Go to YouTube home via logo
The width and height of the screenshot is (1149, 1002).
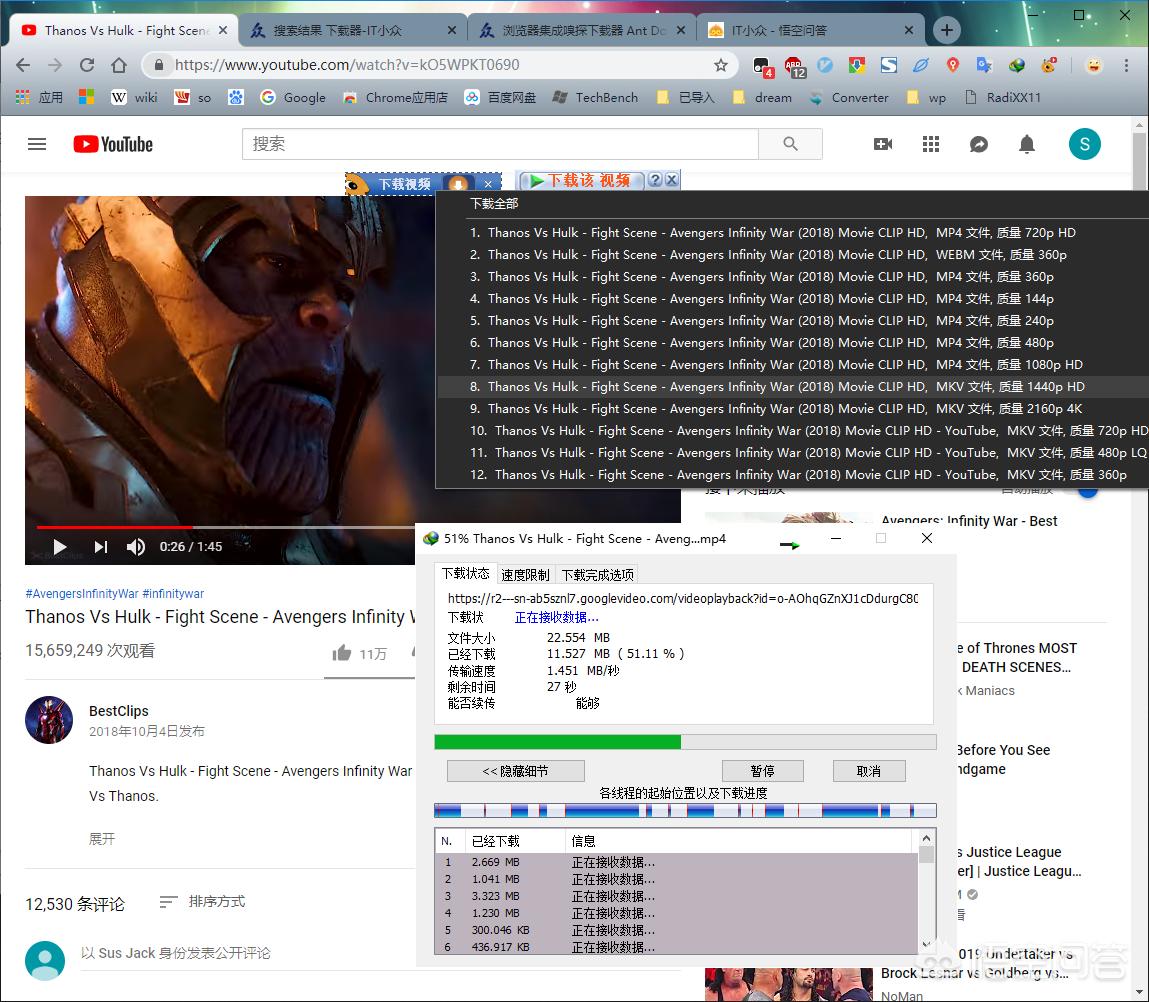113,144
